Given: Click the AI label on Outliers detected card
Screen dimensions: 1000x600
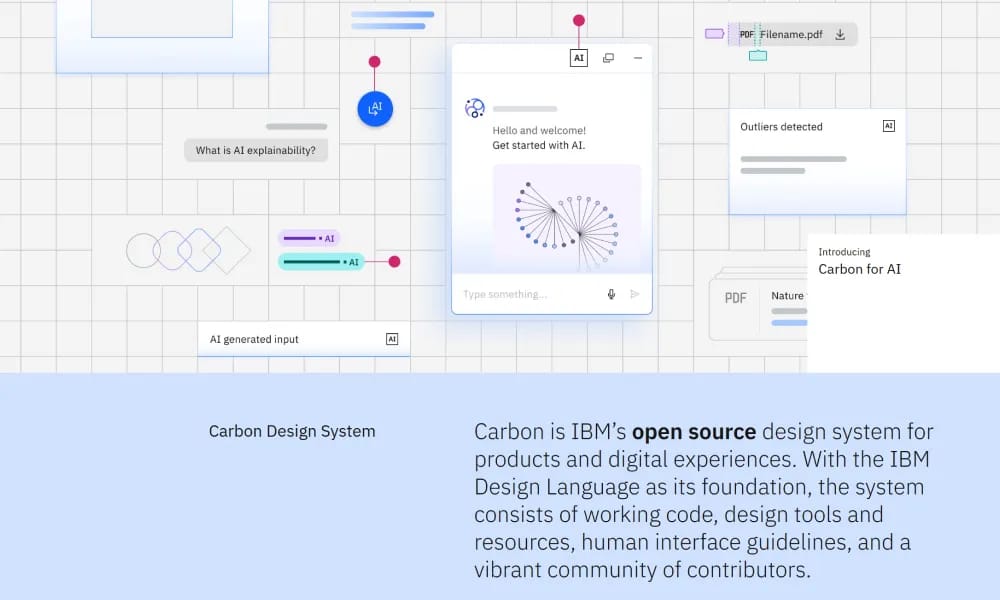Looking at the screenshot, I should click(x=888, y=126).
